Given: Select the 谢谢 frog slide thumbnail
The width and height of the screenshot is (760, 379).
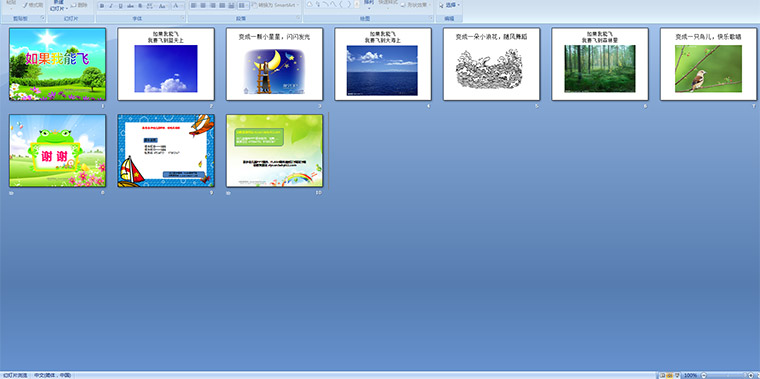Looking at the screenshot, I should pyautogui.click(x=57, y=151).
